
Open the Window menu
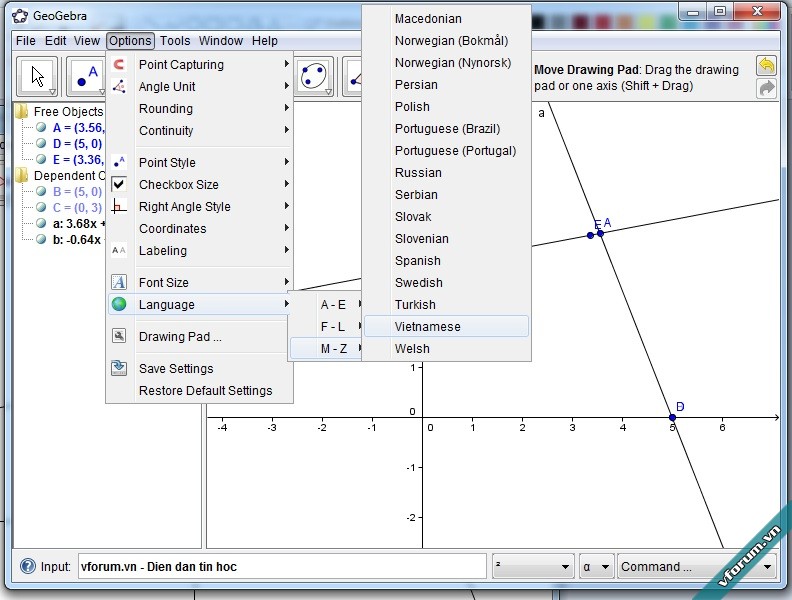[x=221, y=41]
